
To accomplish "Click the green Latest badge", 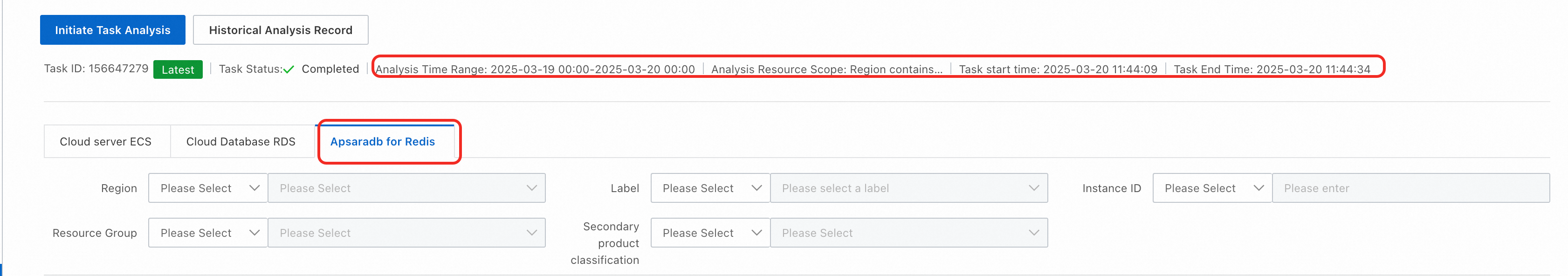I will tap(178, 69).
